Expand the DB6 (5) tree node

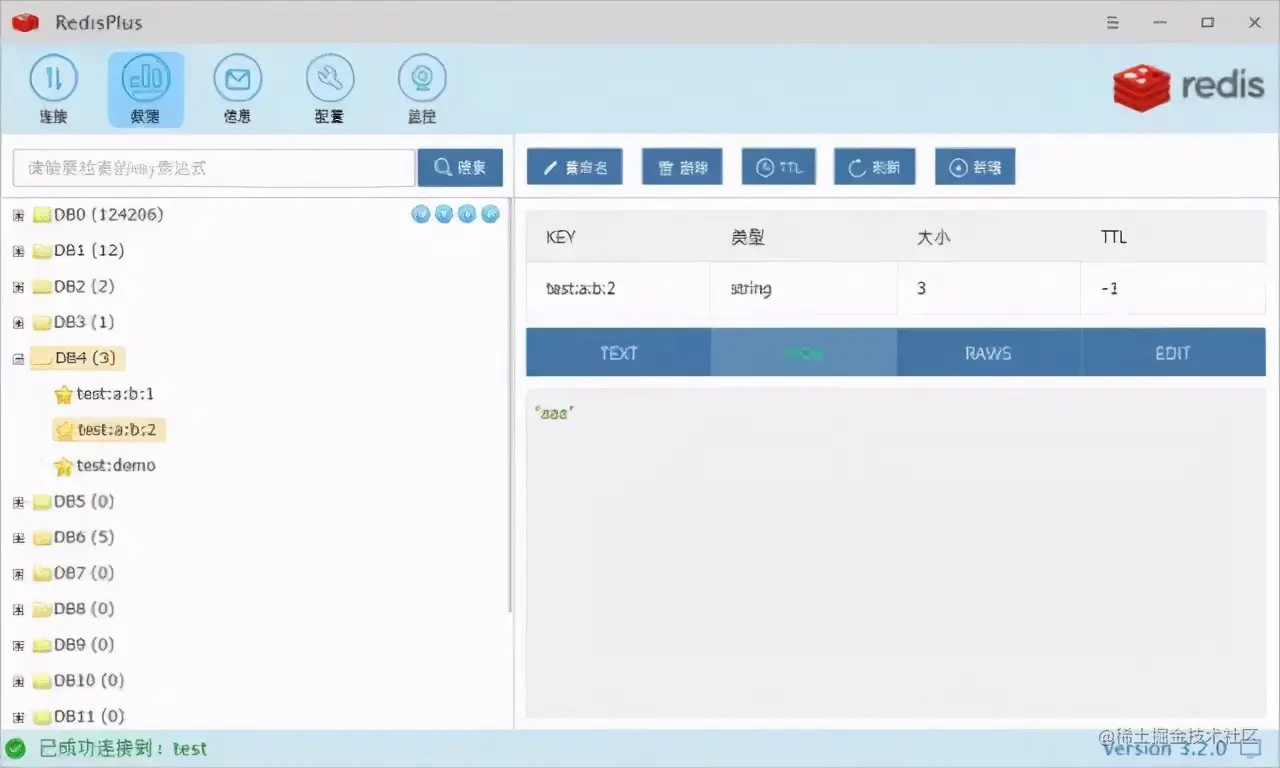click(x=18, y=538)
